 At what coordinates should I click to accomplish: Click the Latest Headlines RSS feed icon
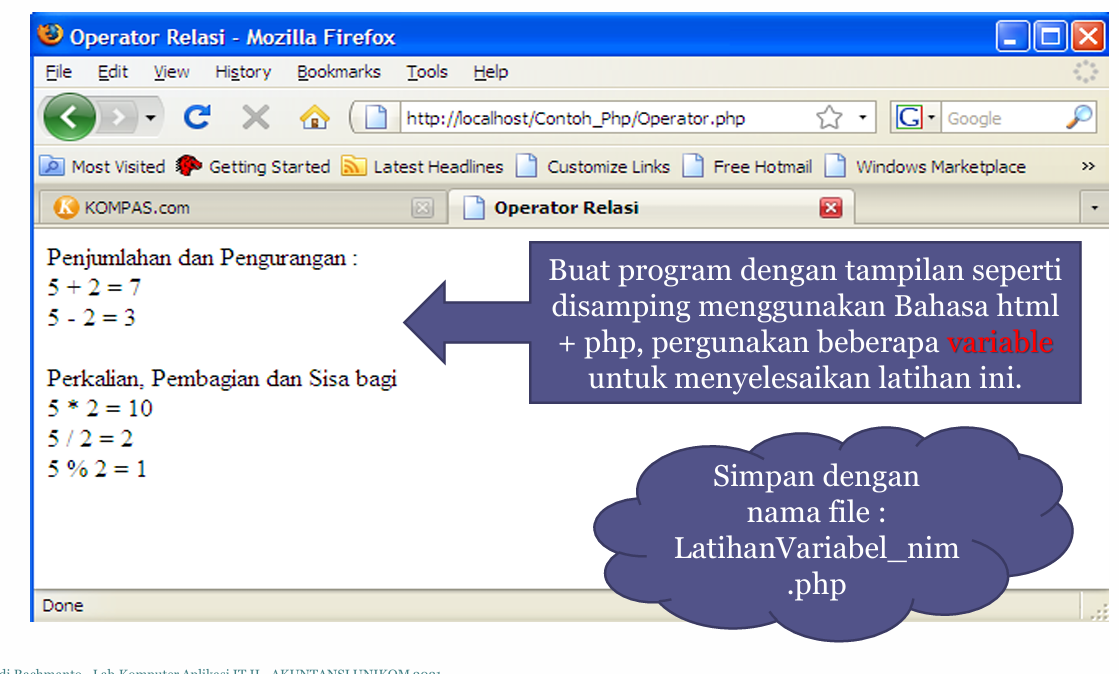point(353,166)
